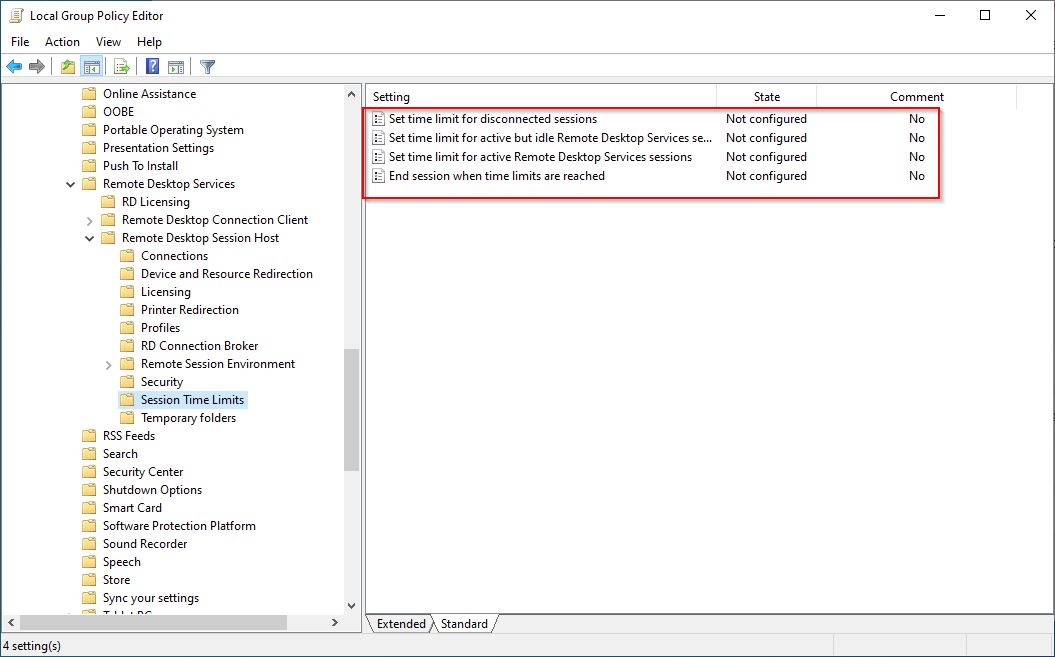The width and height of the screenshot is (1055, 657).
Task: Select the Security folder in the tree
Action: 161,382
